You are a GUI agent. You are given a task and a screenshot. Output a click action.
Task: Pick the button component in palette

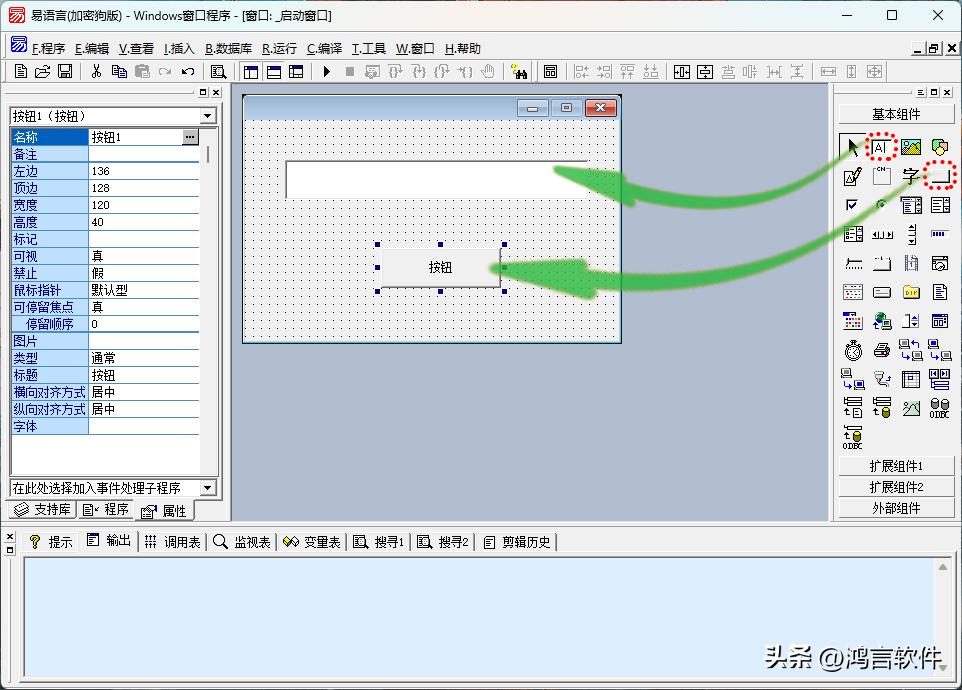[x=939, y=177]
